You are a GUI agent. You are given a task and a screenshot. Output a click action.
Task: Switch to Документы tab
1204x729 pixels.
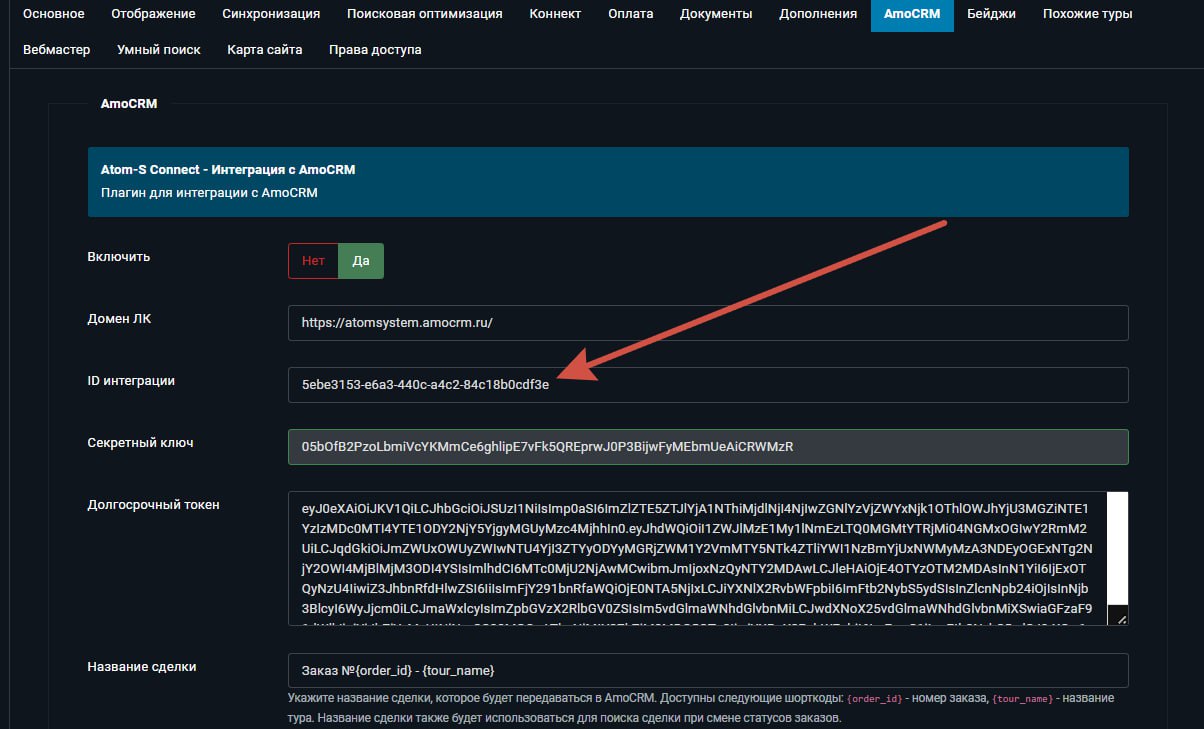pyautogui.click(x=716, y=14)
